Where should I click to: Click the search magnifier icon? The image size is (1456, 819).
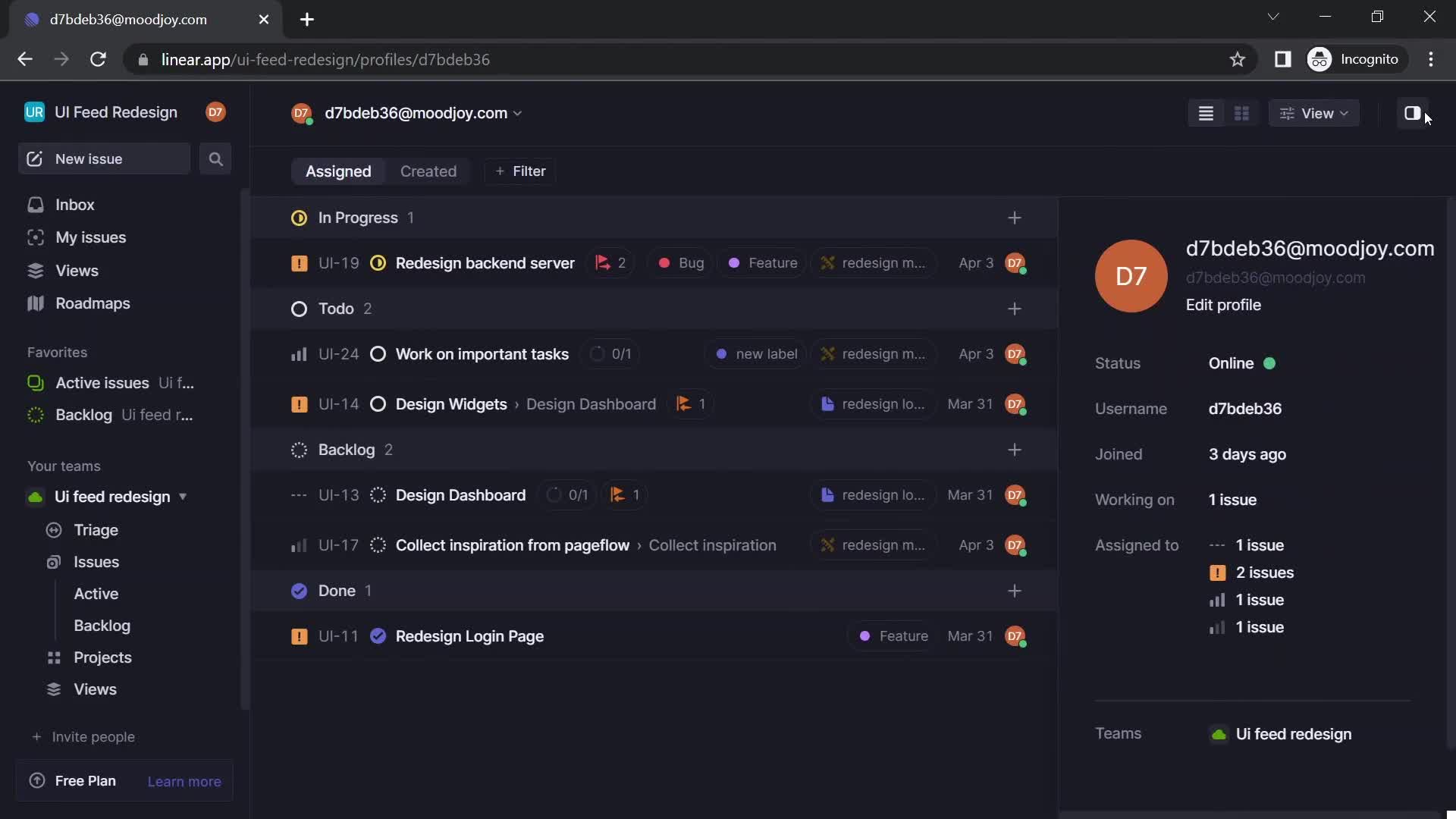click(x=215, y=159)
